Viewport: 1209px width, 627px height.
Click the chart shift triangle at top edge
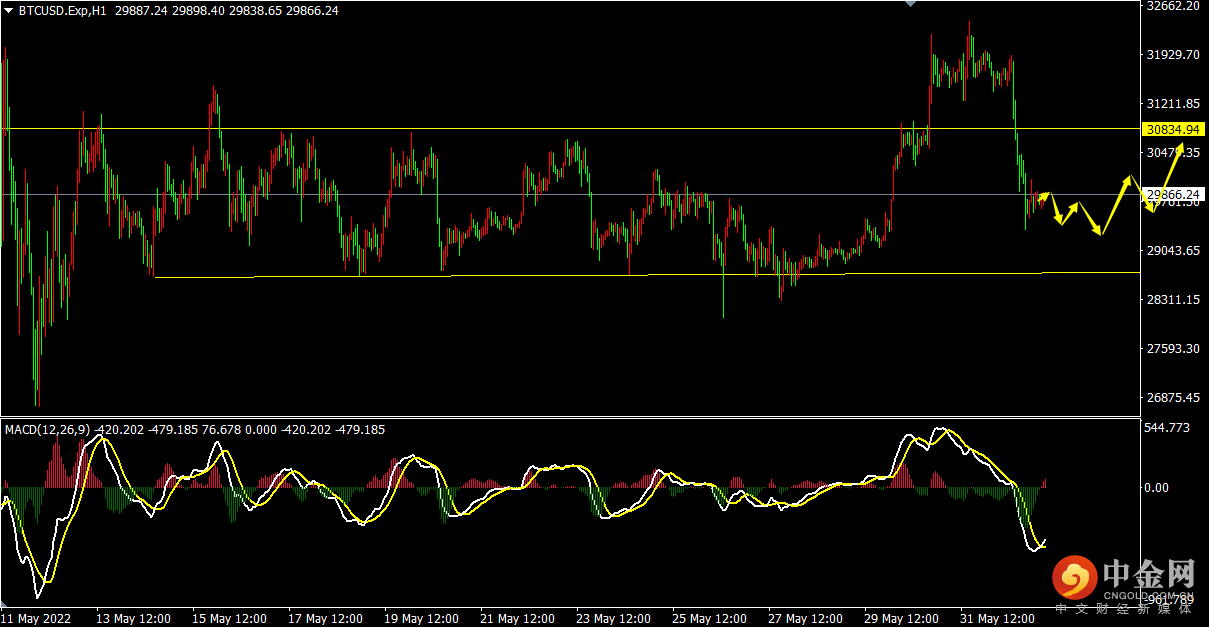pyautogui.click(x=909, y=4)
